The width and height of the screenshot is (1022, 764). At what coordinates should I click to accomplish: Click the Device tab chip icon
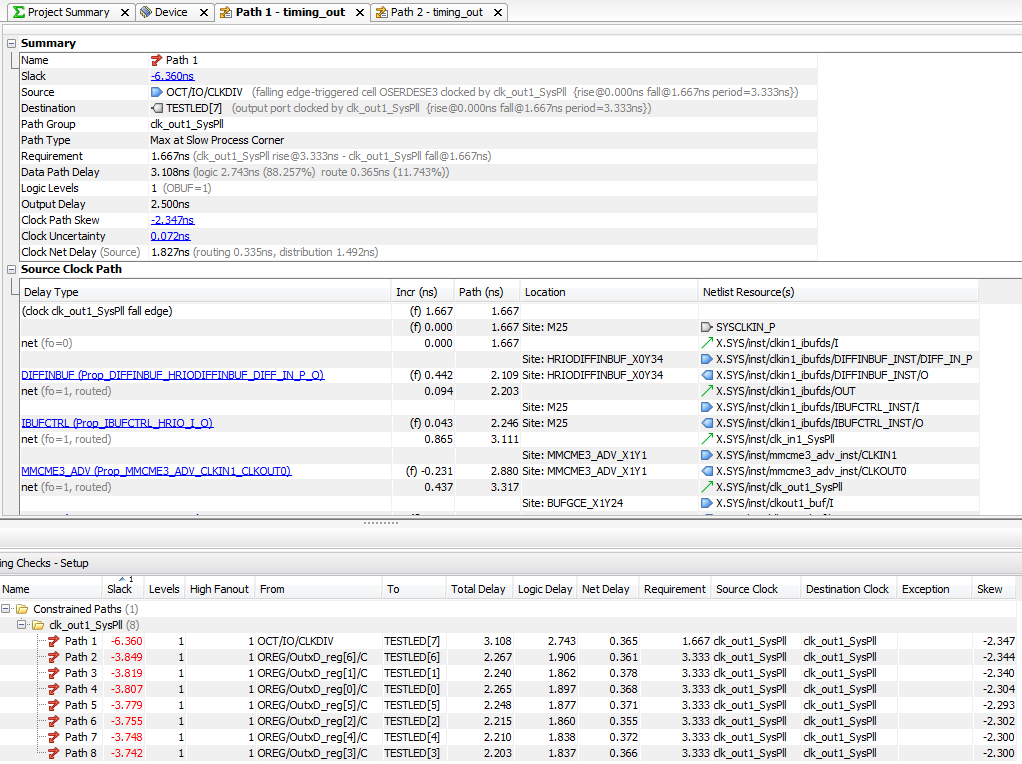click(146, 12)
